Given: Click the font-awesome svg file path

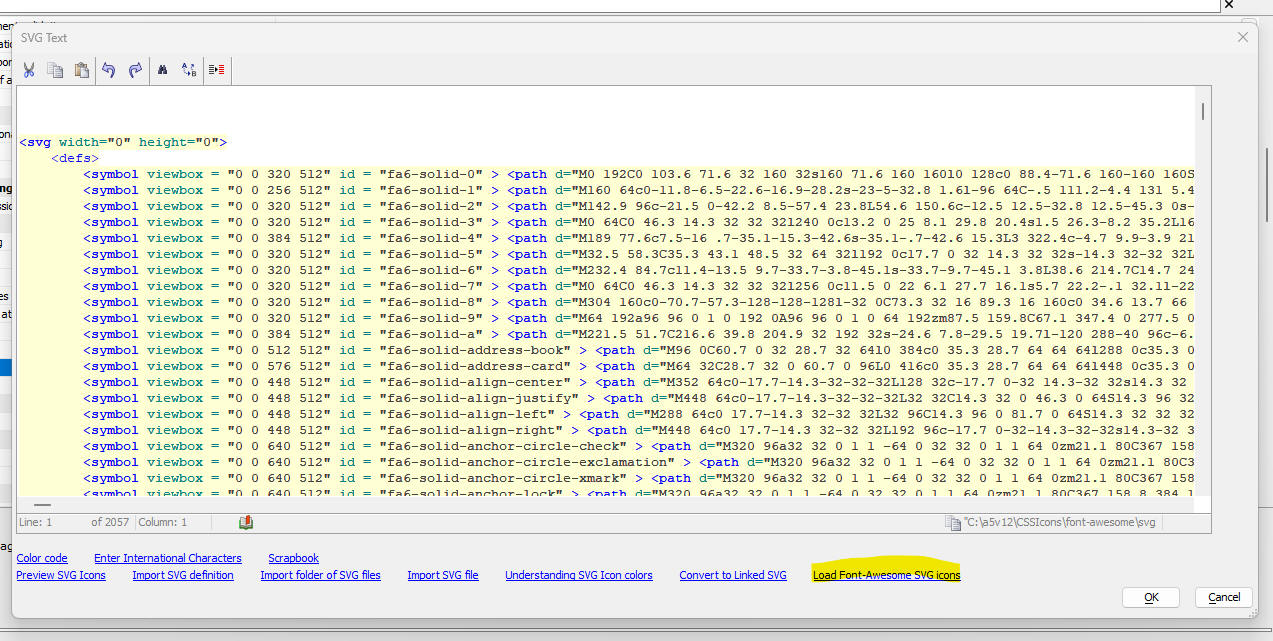Looking at the screenshot, I should 1061,522.
